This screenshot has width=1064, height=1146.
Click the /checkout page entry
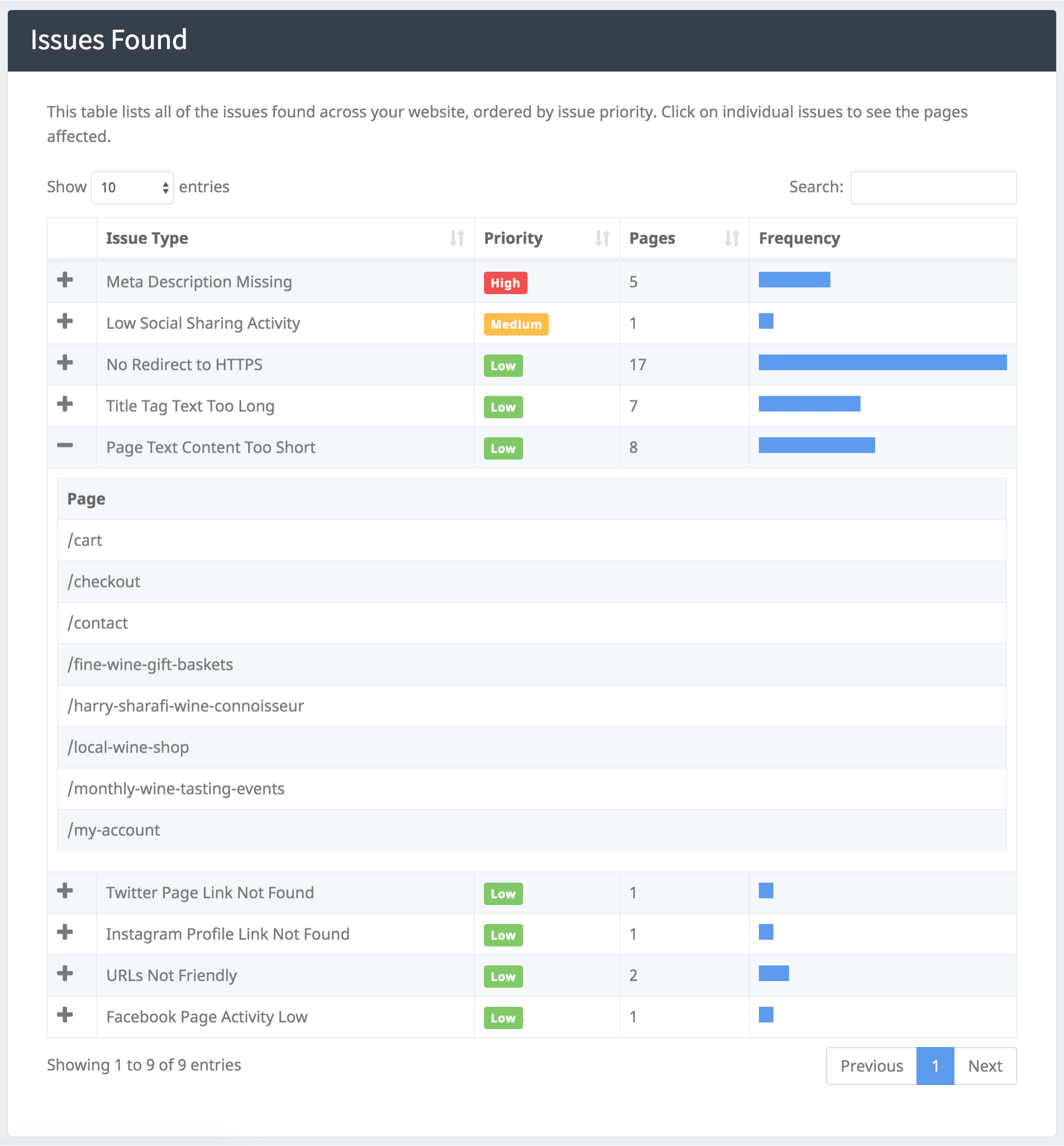click(x=103, y=581)
